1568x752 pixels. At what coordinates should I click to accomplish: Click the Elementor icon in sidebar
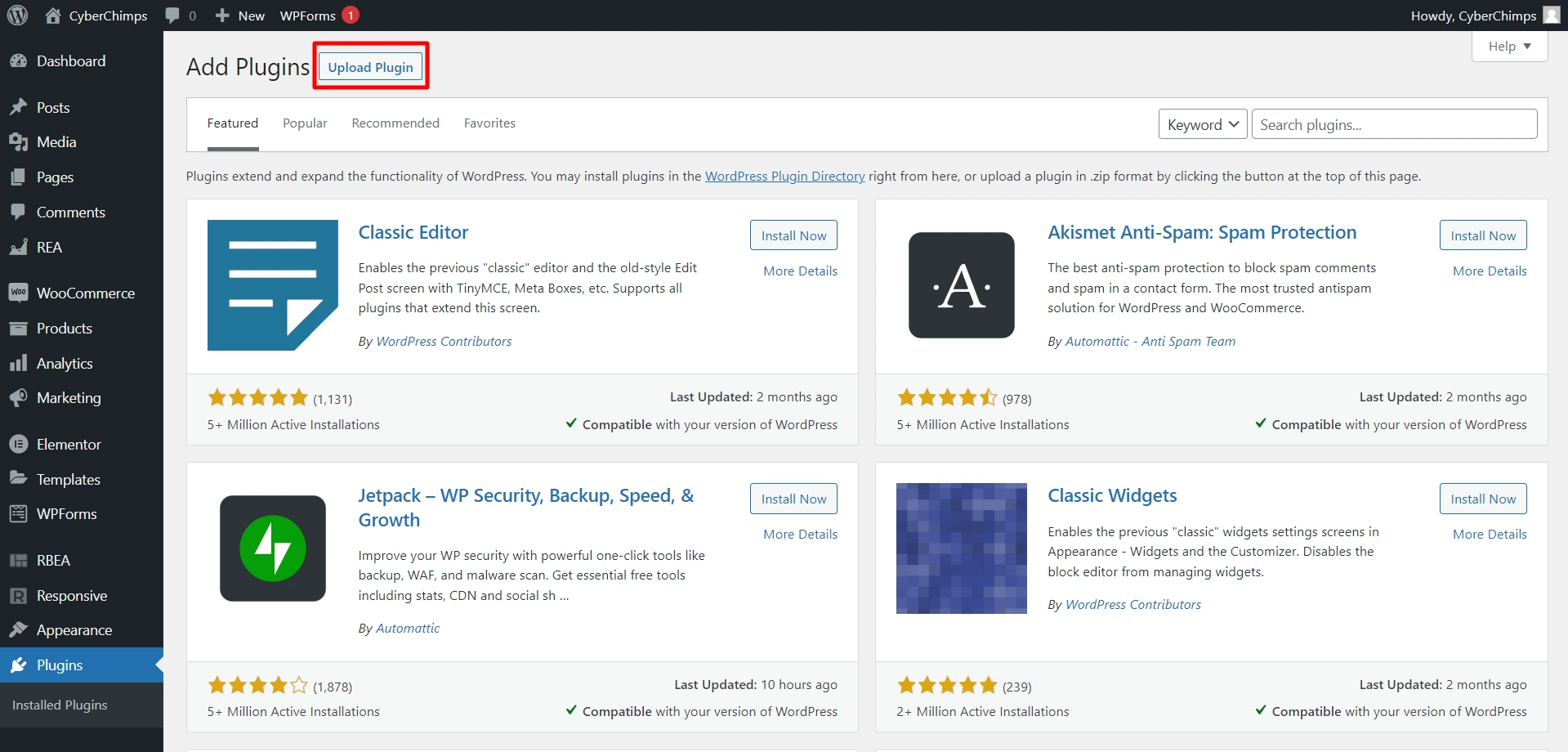[x=18, y=445]
